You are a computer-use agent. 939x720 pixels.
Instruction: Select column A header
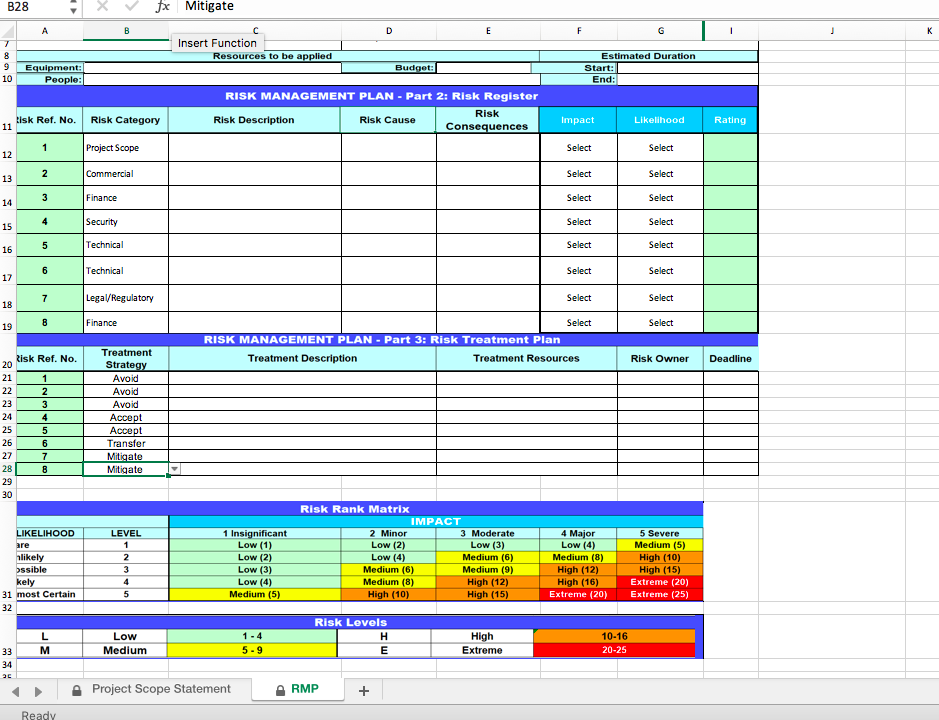(x=45, y=31)
